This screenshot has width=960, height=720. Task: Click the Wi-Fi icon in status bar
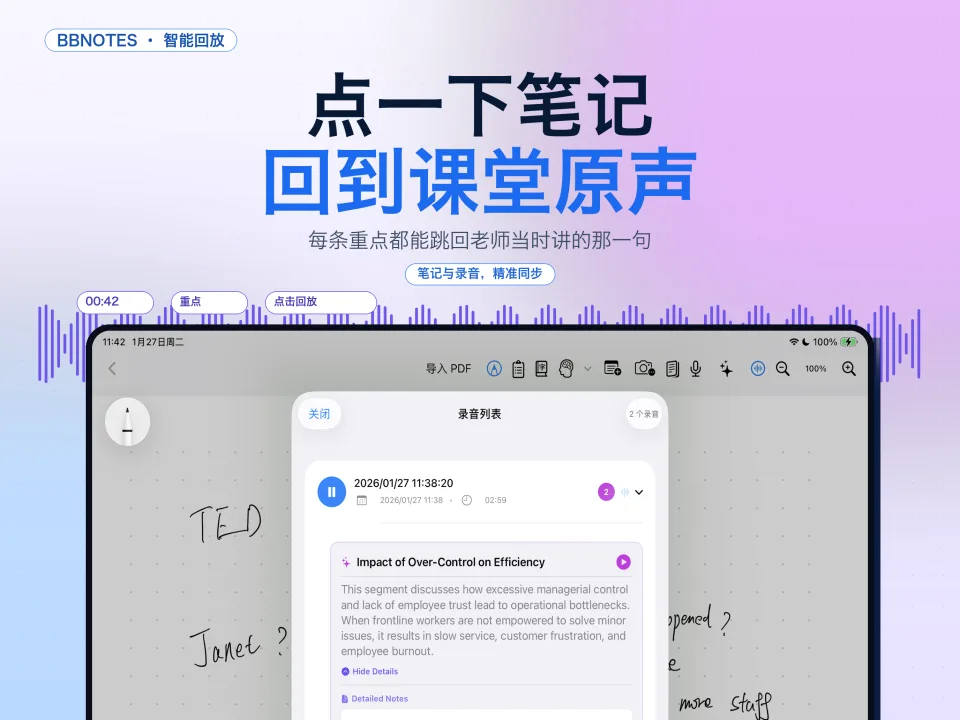[793, 342]
